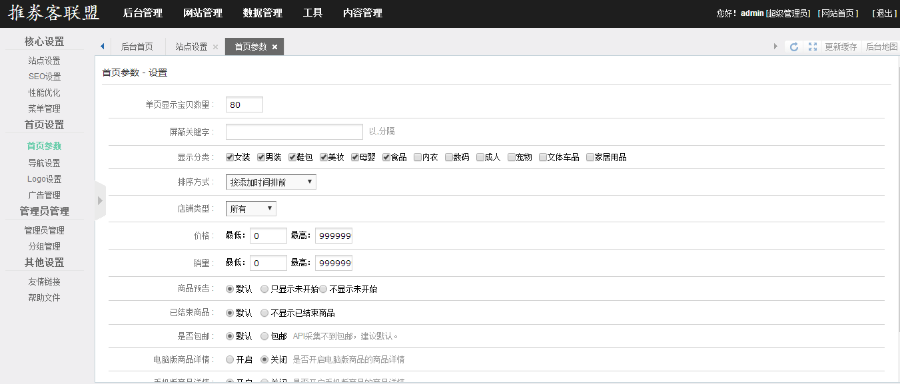Screen dimensions: 900x384
Task: Focus the 价格 最低 input field
Action: [268, 236]
